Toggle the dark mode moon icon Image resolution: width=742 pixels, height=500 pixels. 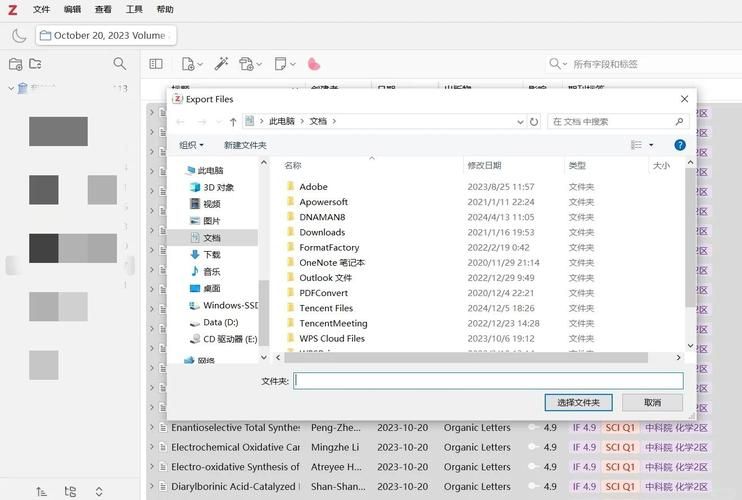pos(19,35)
